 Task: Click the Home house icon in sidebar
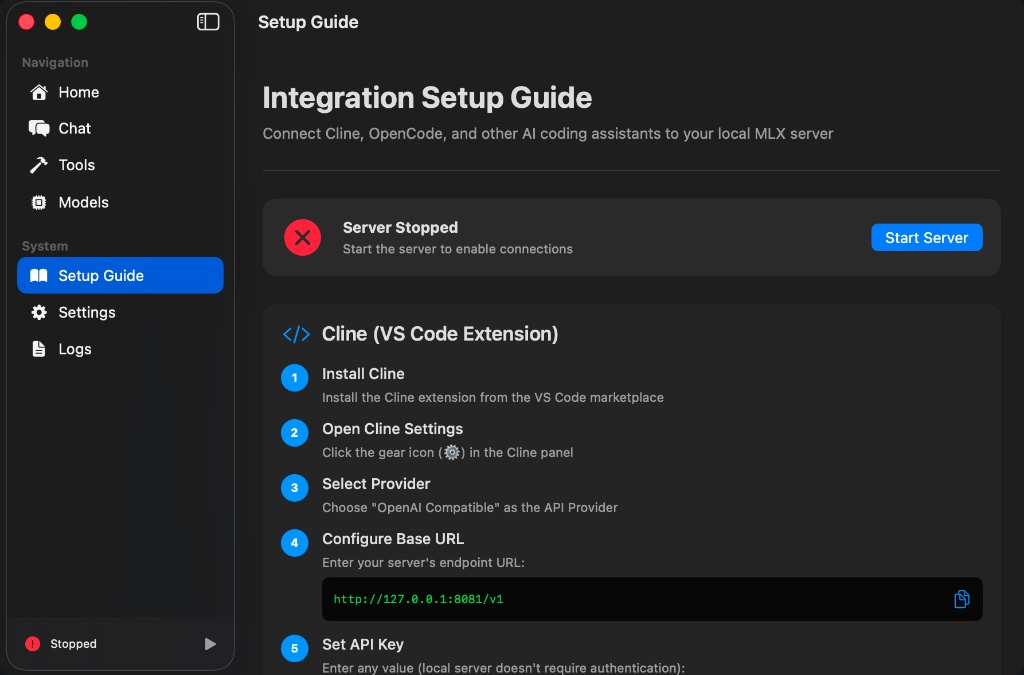(x=37, y=92)
